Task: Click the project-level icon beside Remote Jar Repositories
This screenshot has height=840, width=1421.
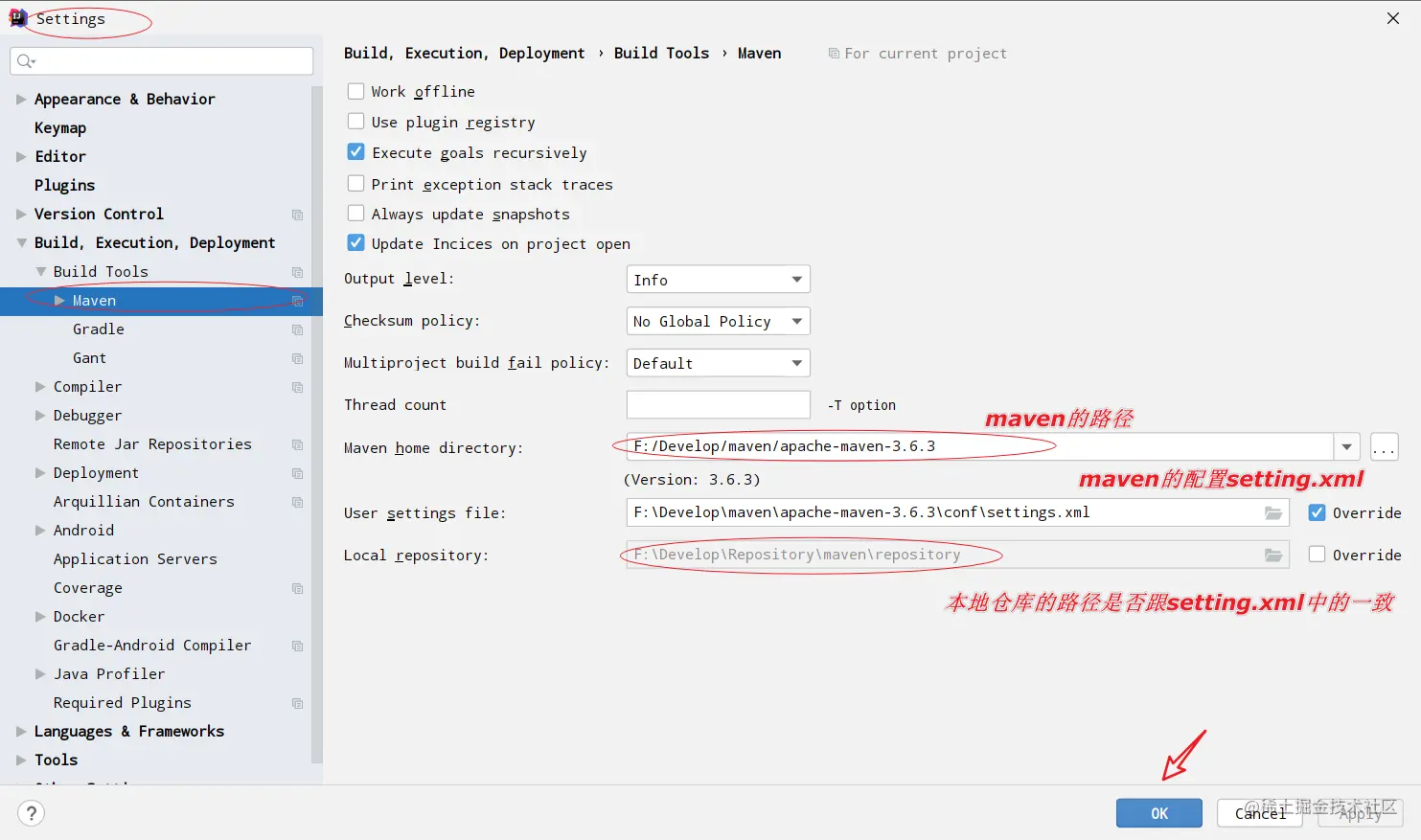Action: point(297,444)
